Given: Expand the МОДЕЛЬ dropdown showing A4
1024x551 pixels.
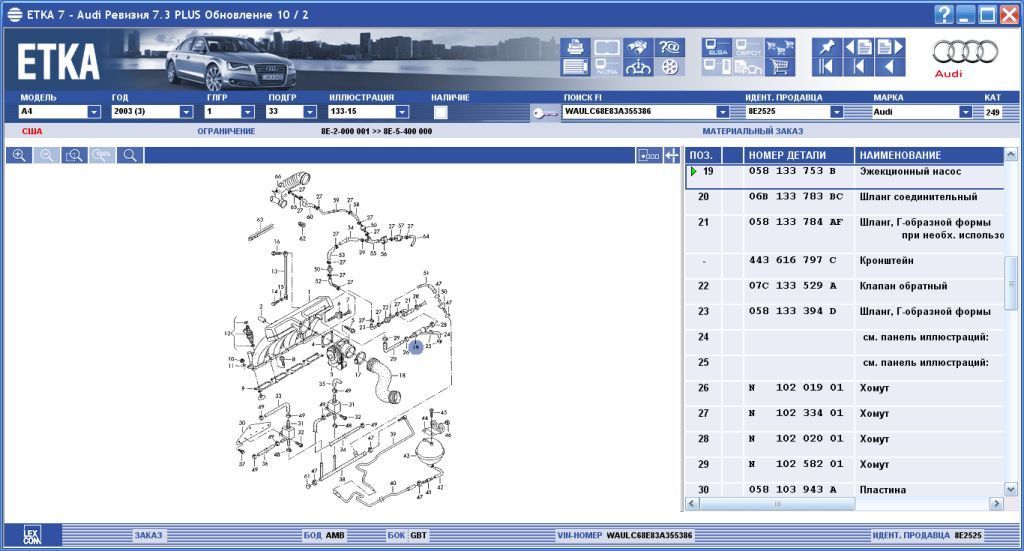Looking at the screenshot, I should click(93, 112).
